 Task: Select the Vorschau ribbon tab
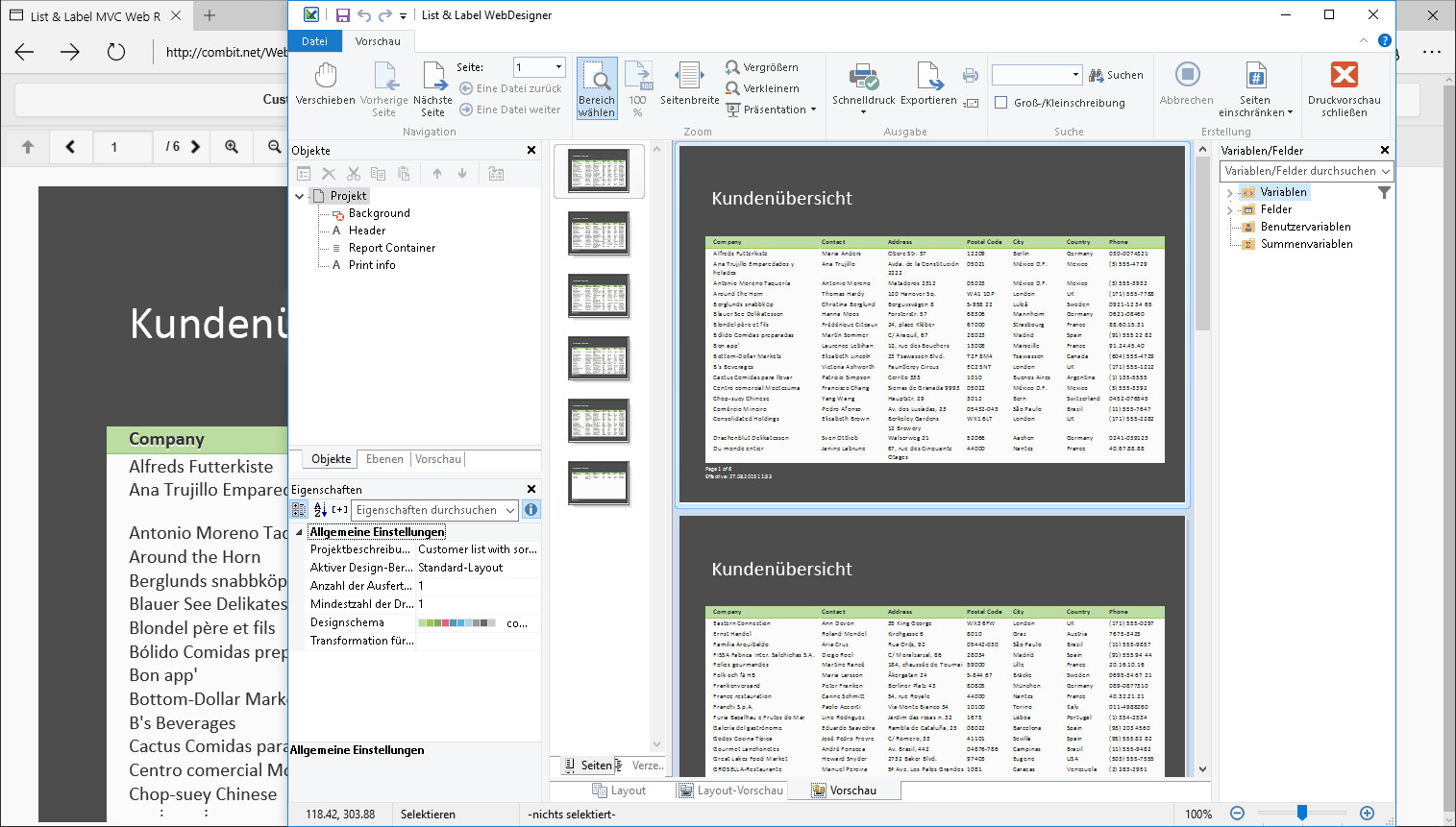click(x=378, y=41)
